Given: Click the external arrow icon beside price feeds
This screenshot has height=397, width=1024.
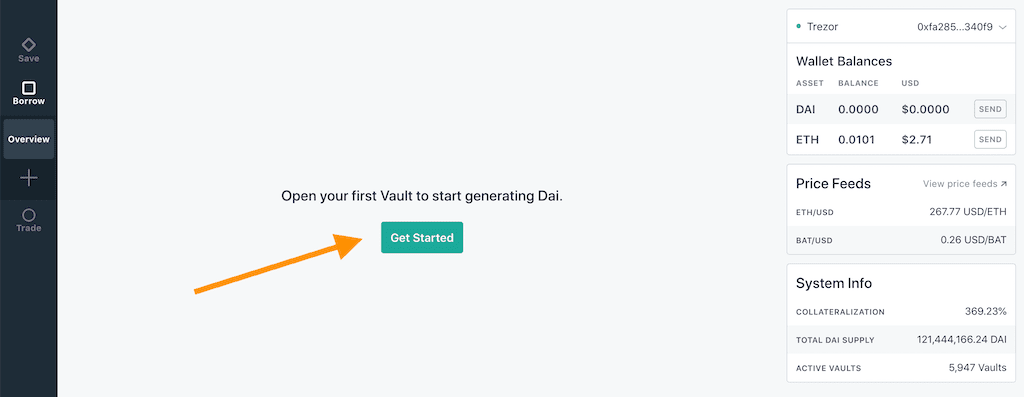Looking at the screenshot, I should 1003,184.
